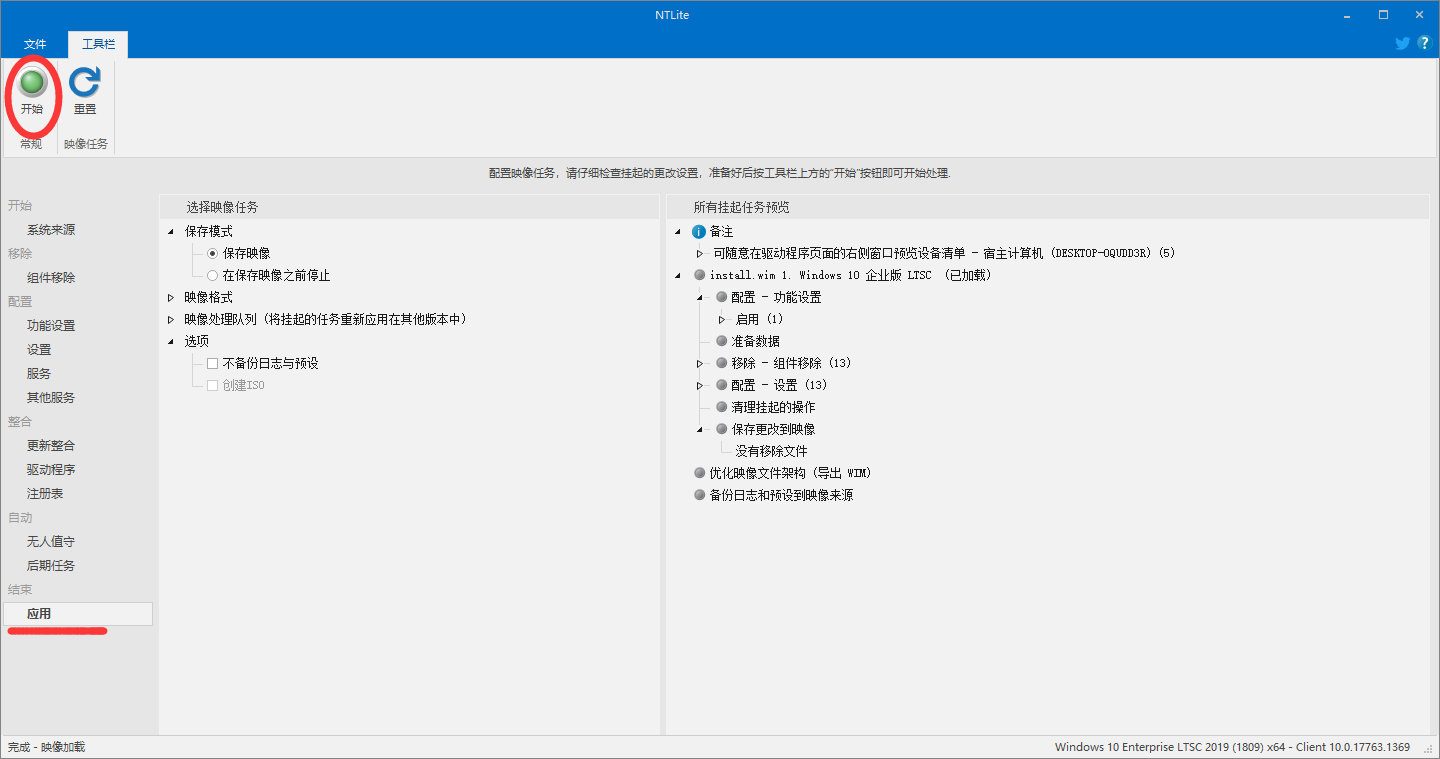Viewport: 1440px width, 759px height.
Task: Open the 驱动程序 sidebar page
Action: tap(51, 469)
